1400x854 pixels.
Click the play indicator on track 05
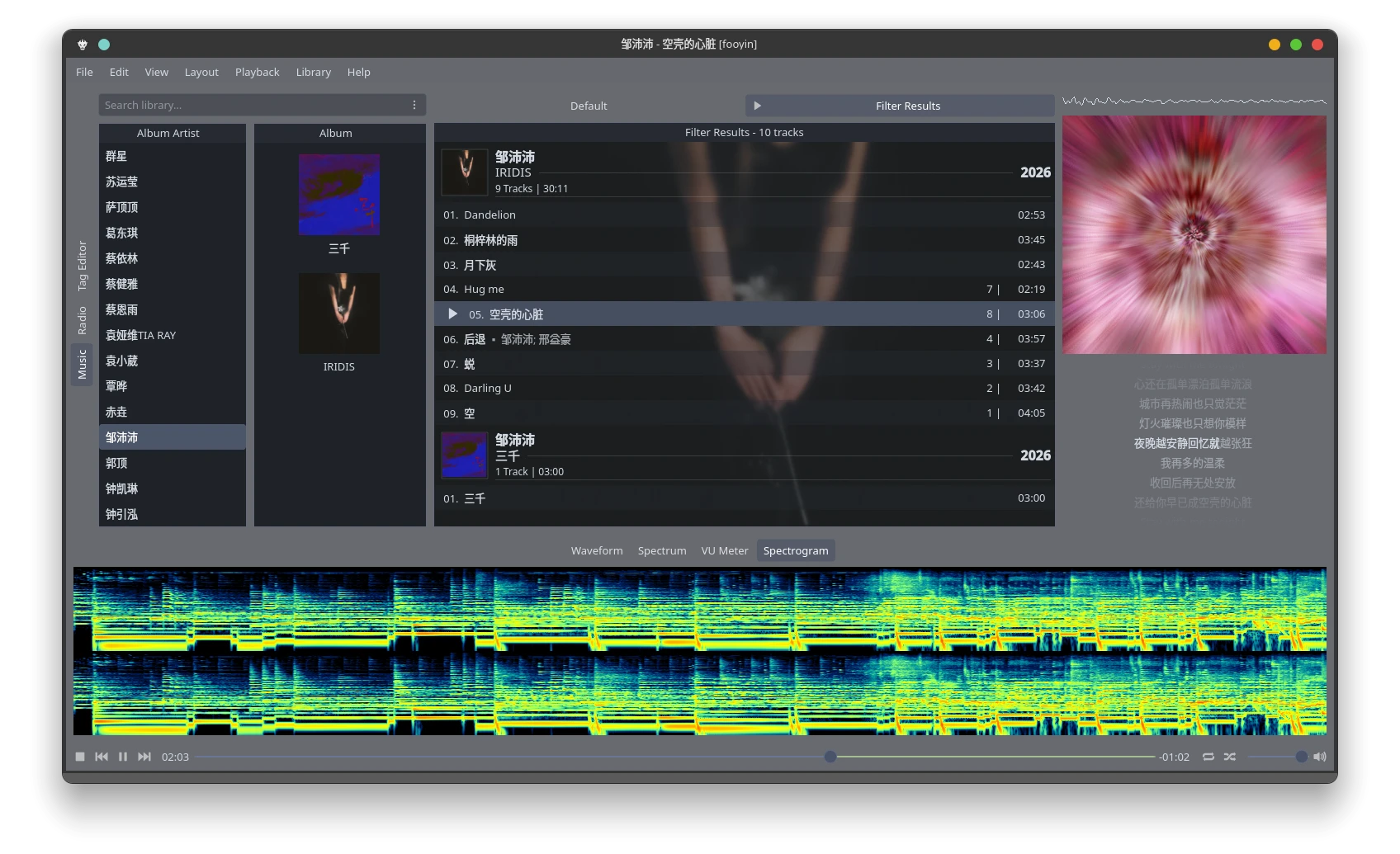click(452, 314)
